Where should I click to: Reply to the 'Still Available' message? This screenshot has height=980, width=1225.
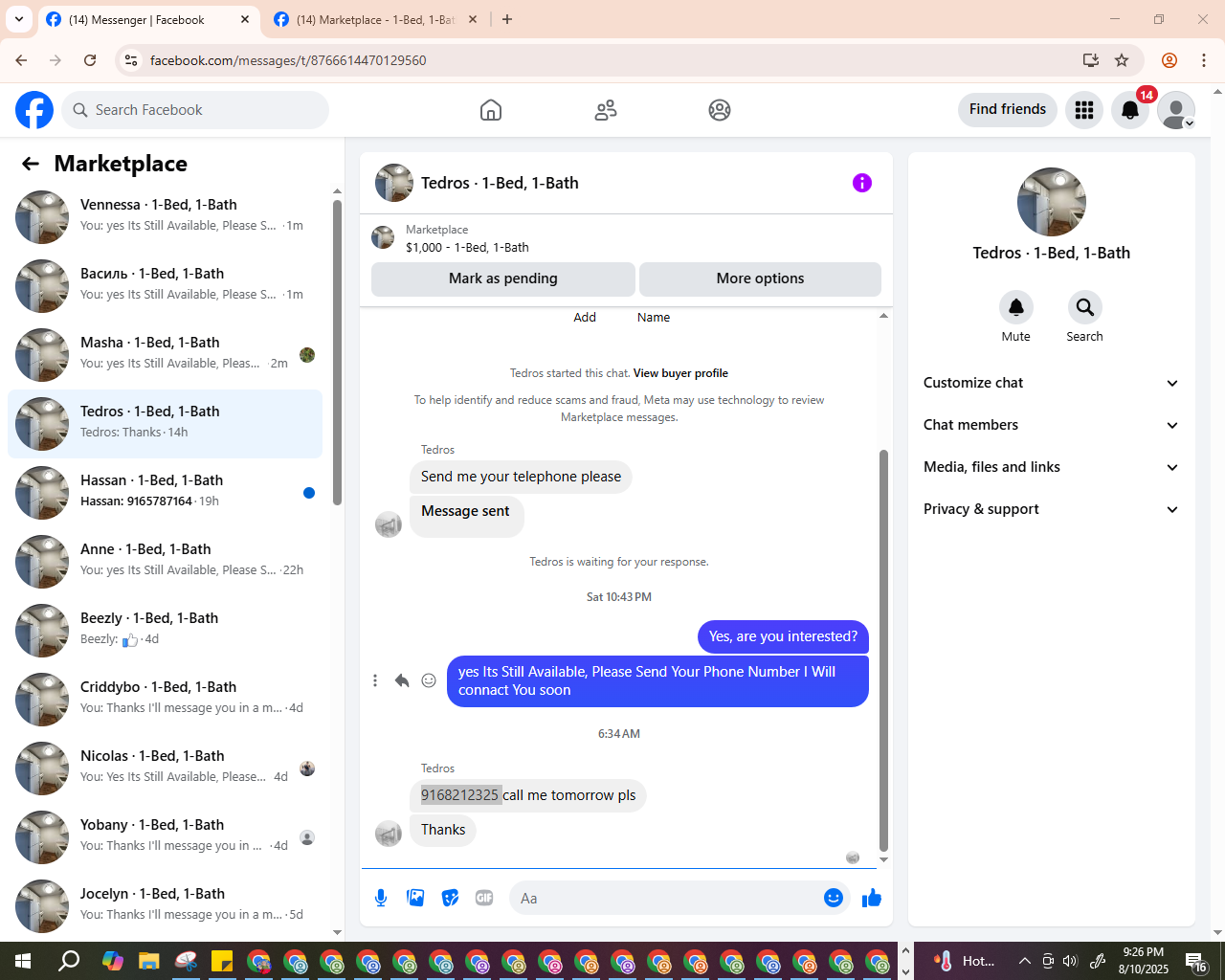coord(402,680)
